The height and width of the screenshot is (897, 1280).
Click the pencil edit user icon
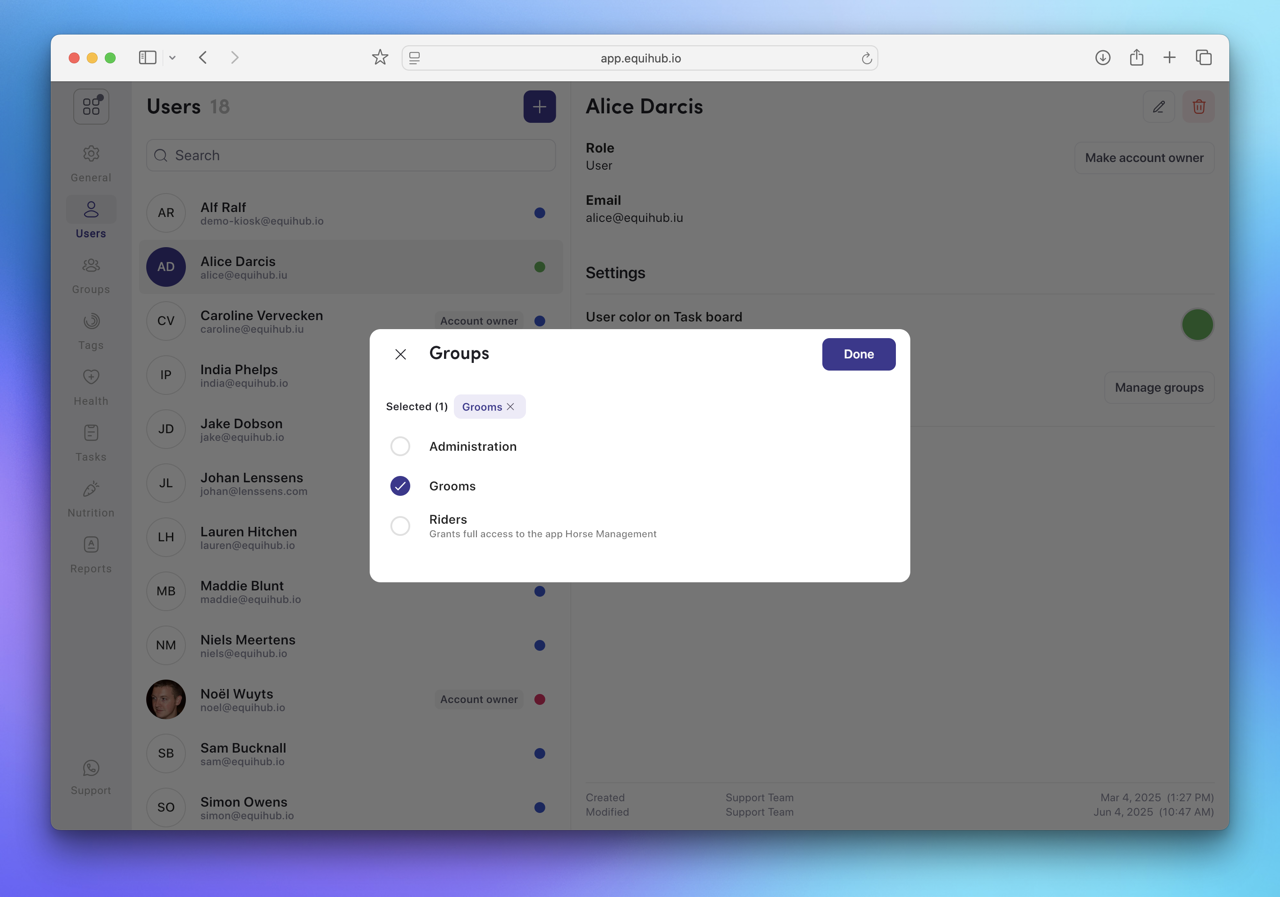(x=1158, y=107)
